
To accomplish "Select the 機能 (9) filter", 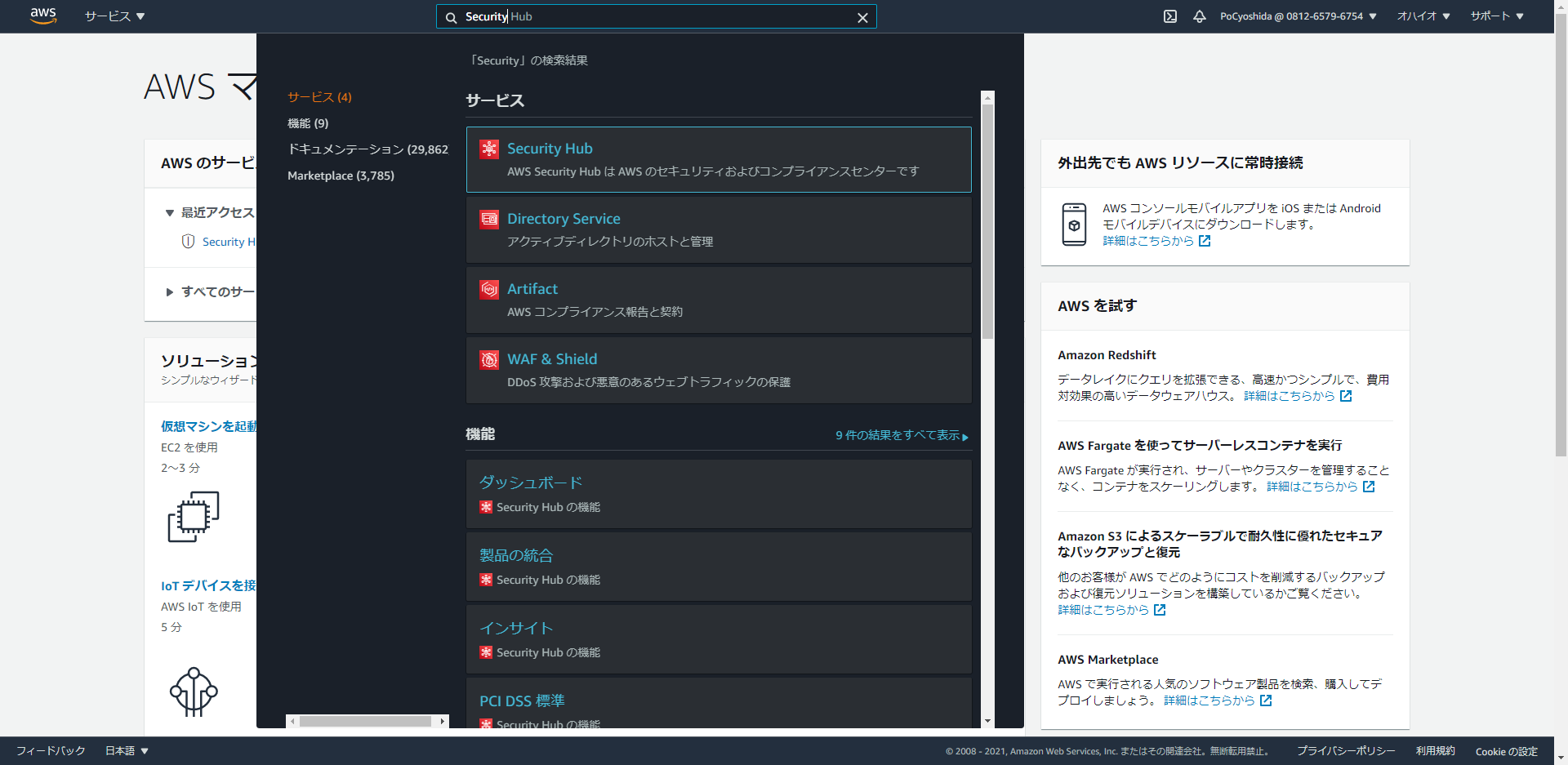I will 308,123.
